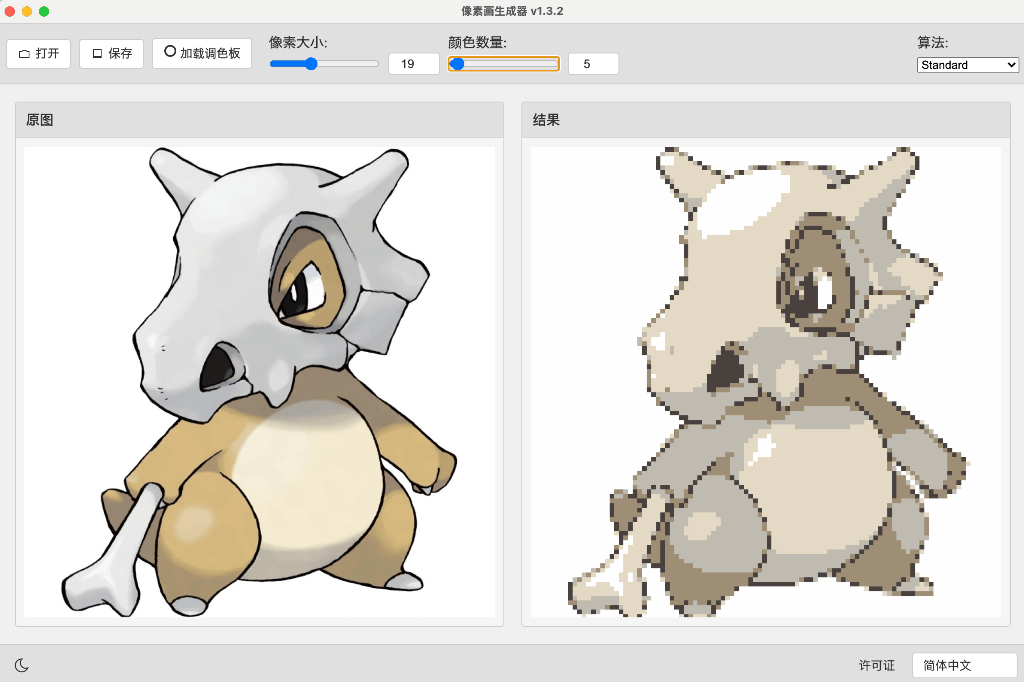Click the pixelated result image preview
1024x682 pixels.
[x=766, y=382]
